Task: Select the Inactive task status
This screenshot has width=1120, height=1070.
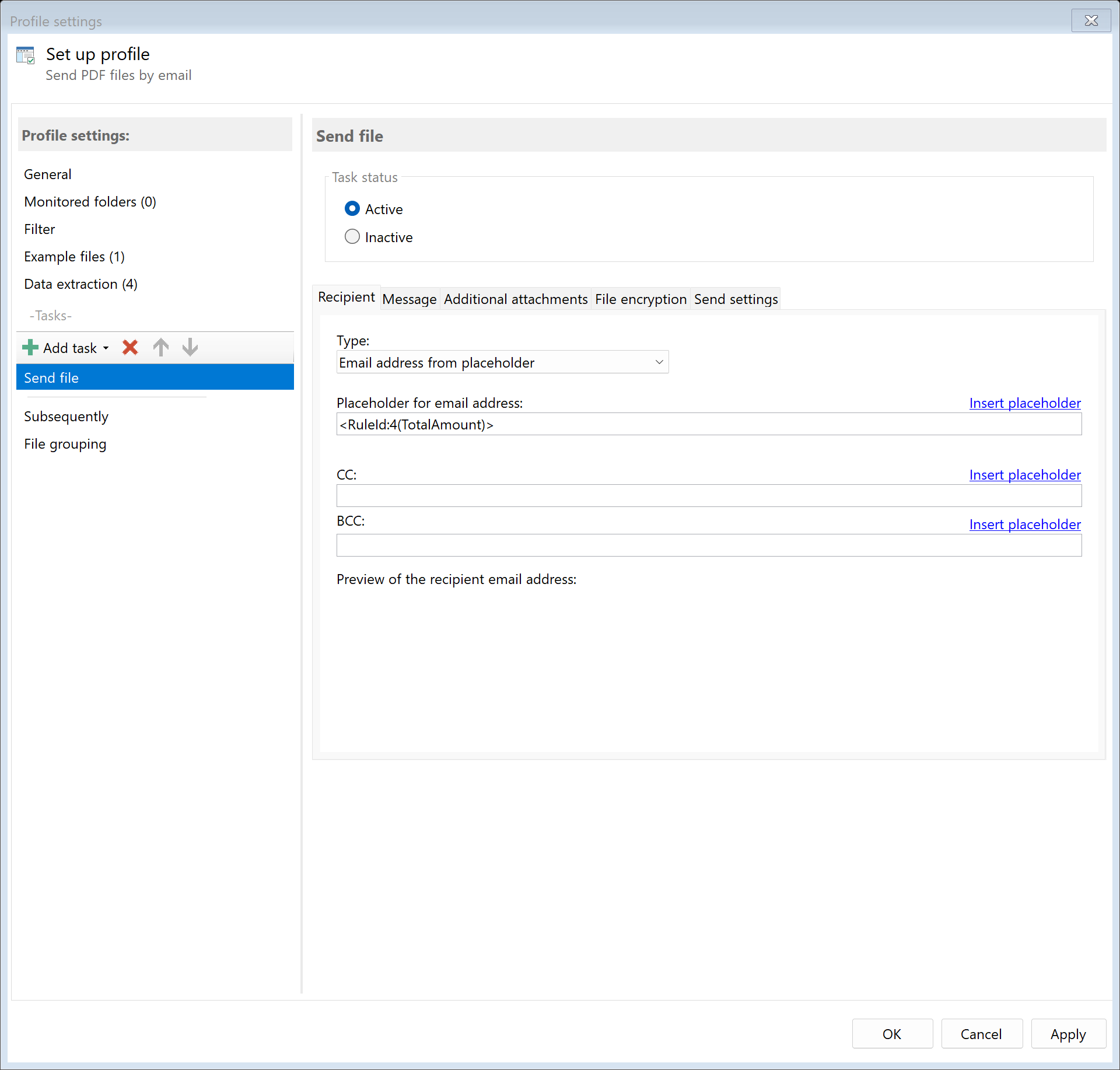Action: pyautogui.click(x=352, y=237)
